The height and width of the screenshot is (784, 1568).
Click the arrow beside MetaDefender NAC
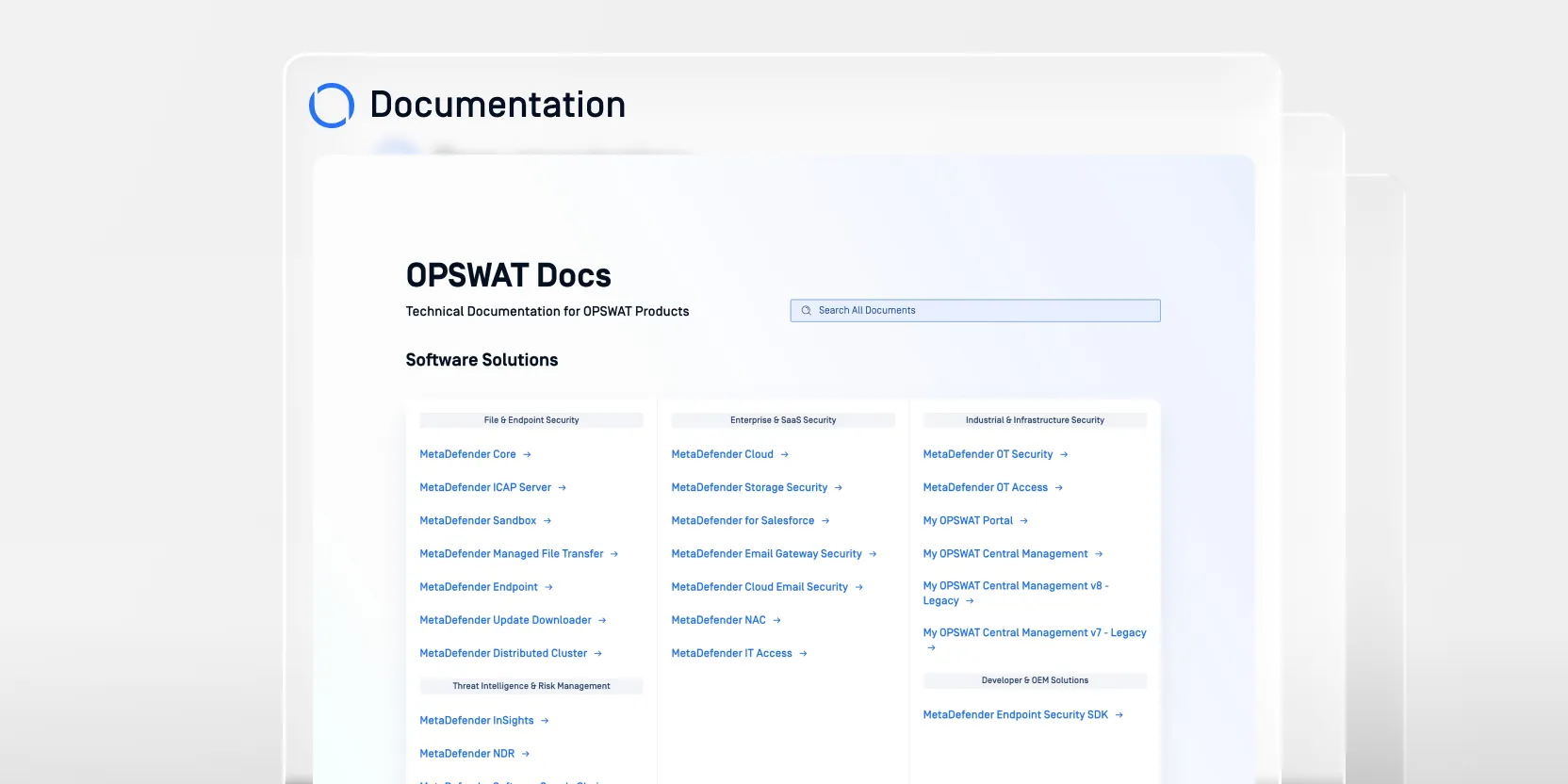[777, 621]
